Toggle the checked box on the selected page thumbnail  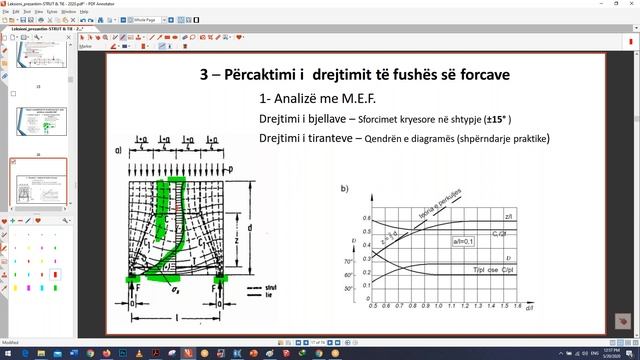[13, 162]
